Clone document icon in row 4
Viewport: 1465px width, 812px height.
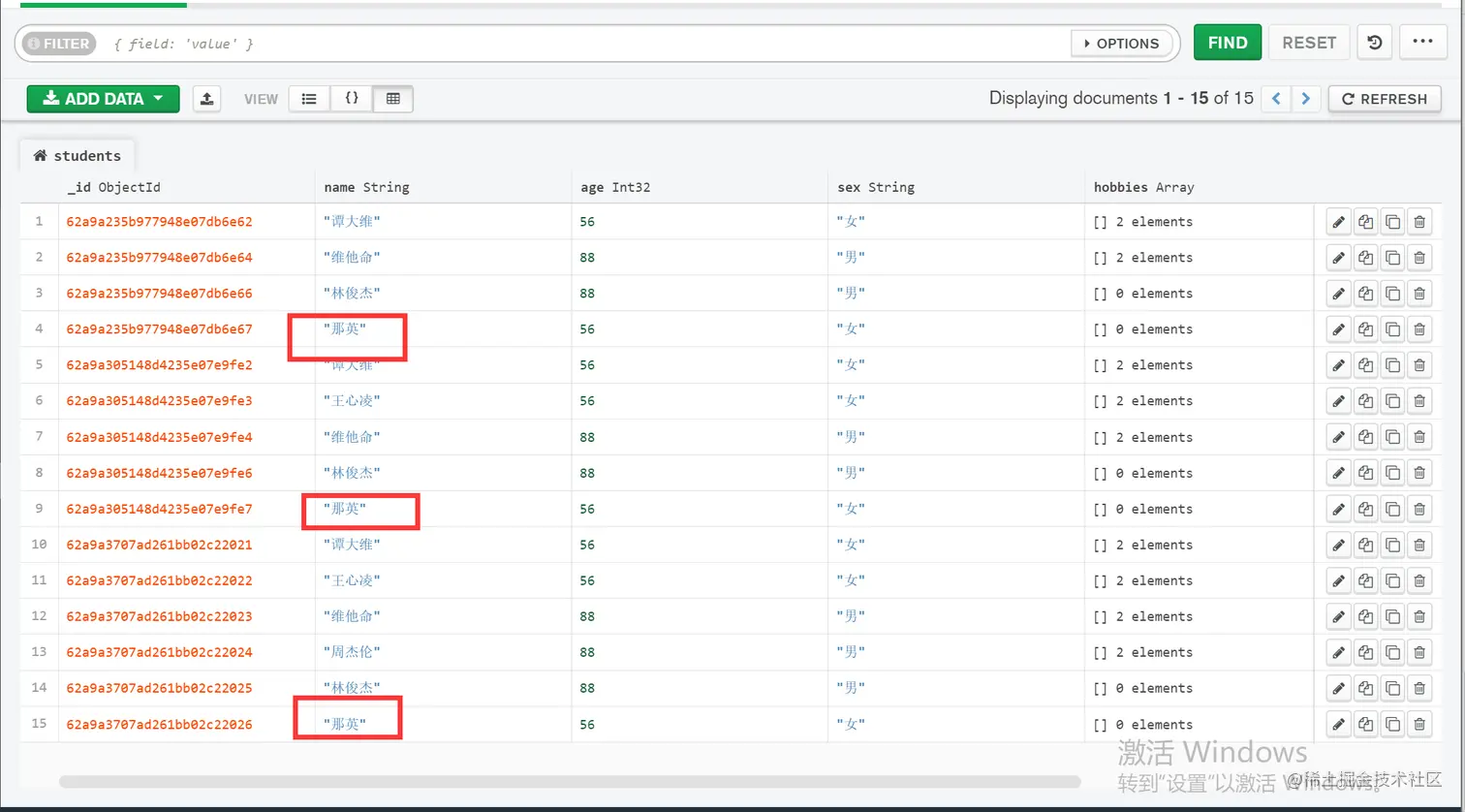1392,329
